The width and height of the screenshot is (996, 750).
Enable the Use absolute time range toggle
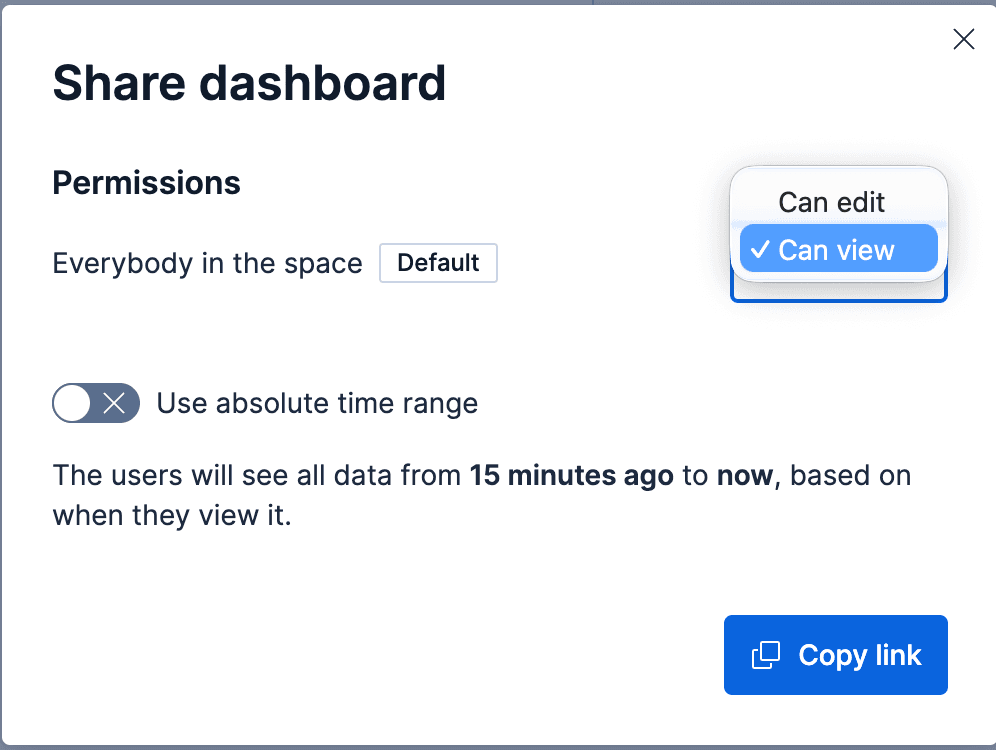coord(96,403)
